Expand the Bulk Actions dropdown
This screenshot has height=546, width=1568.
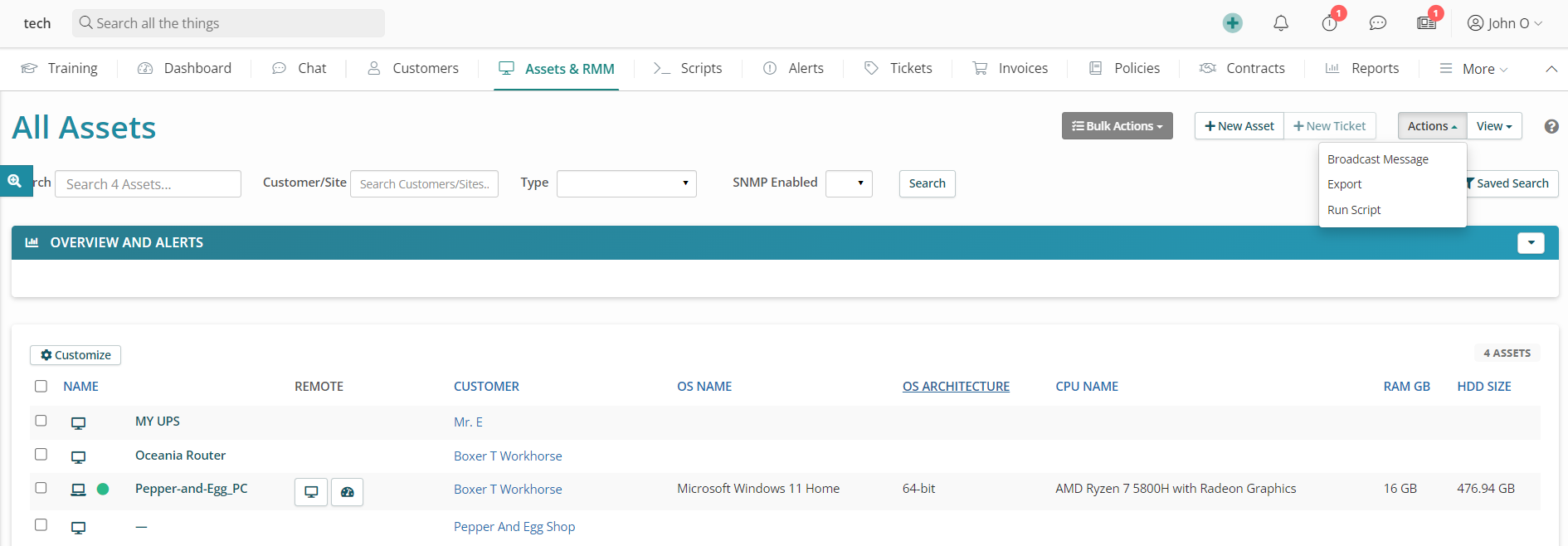pos(1117,126)
